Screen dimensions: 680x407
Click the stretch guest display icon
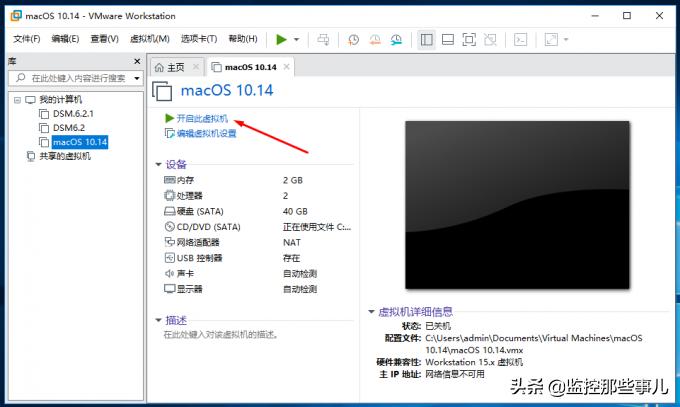(551, 40)
